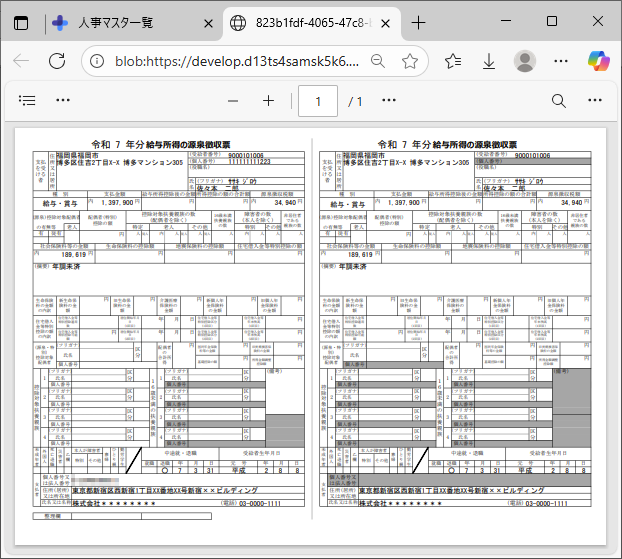The width and height of the screenshot is (622, 559).
Task: Expand more PDF tools beside contents icon
Action: point(63,101)
